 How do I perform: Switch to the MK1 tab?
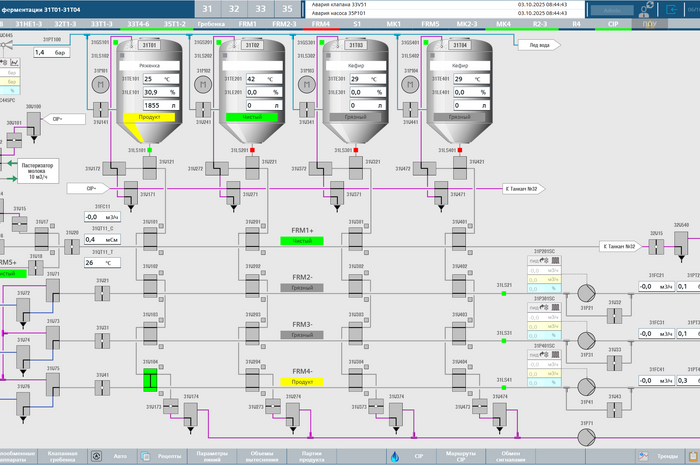click(x=394, y=23)
